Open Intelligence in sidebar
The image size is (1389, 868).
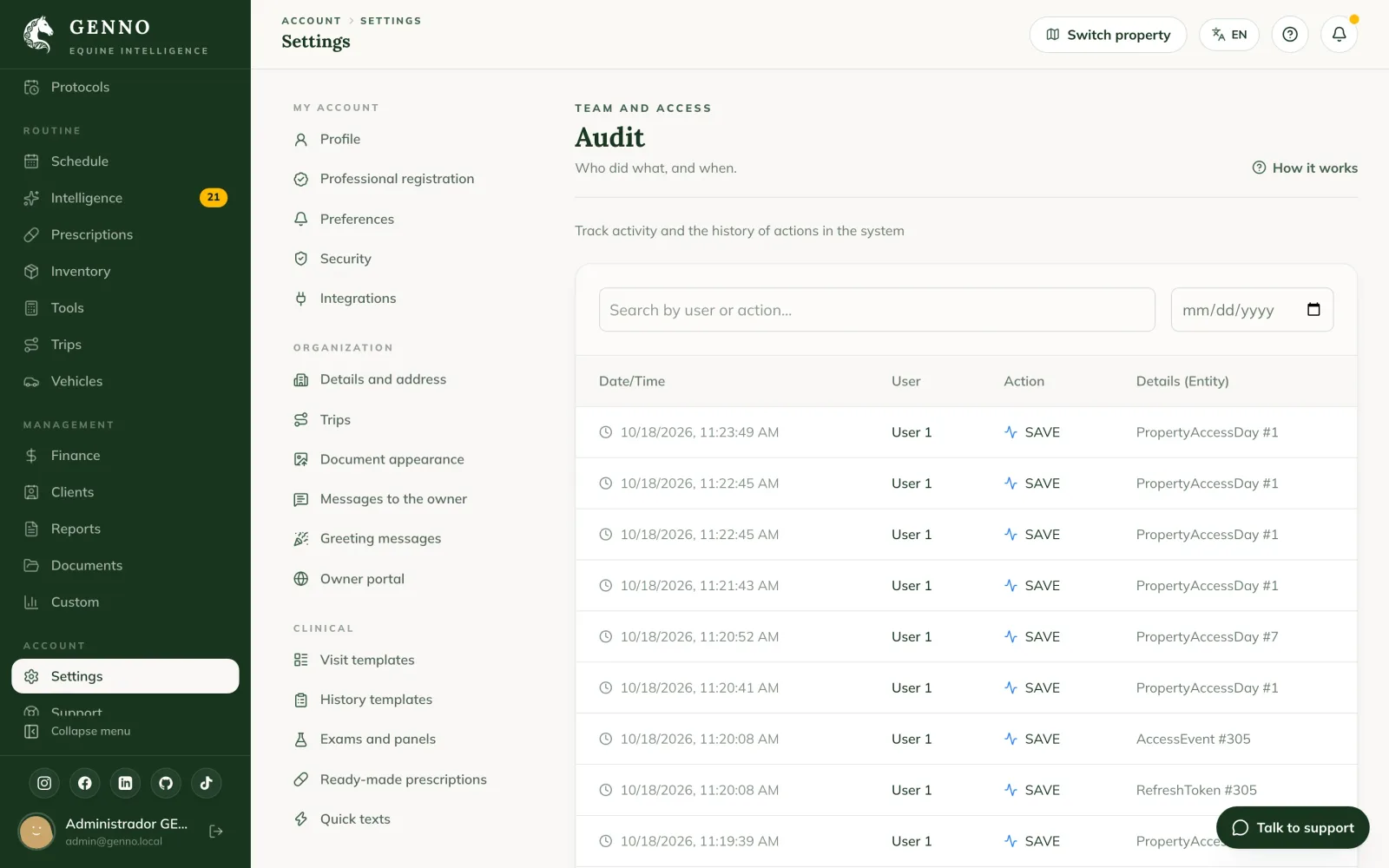pos(125,198)
